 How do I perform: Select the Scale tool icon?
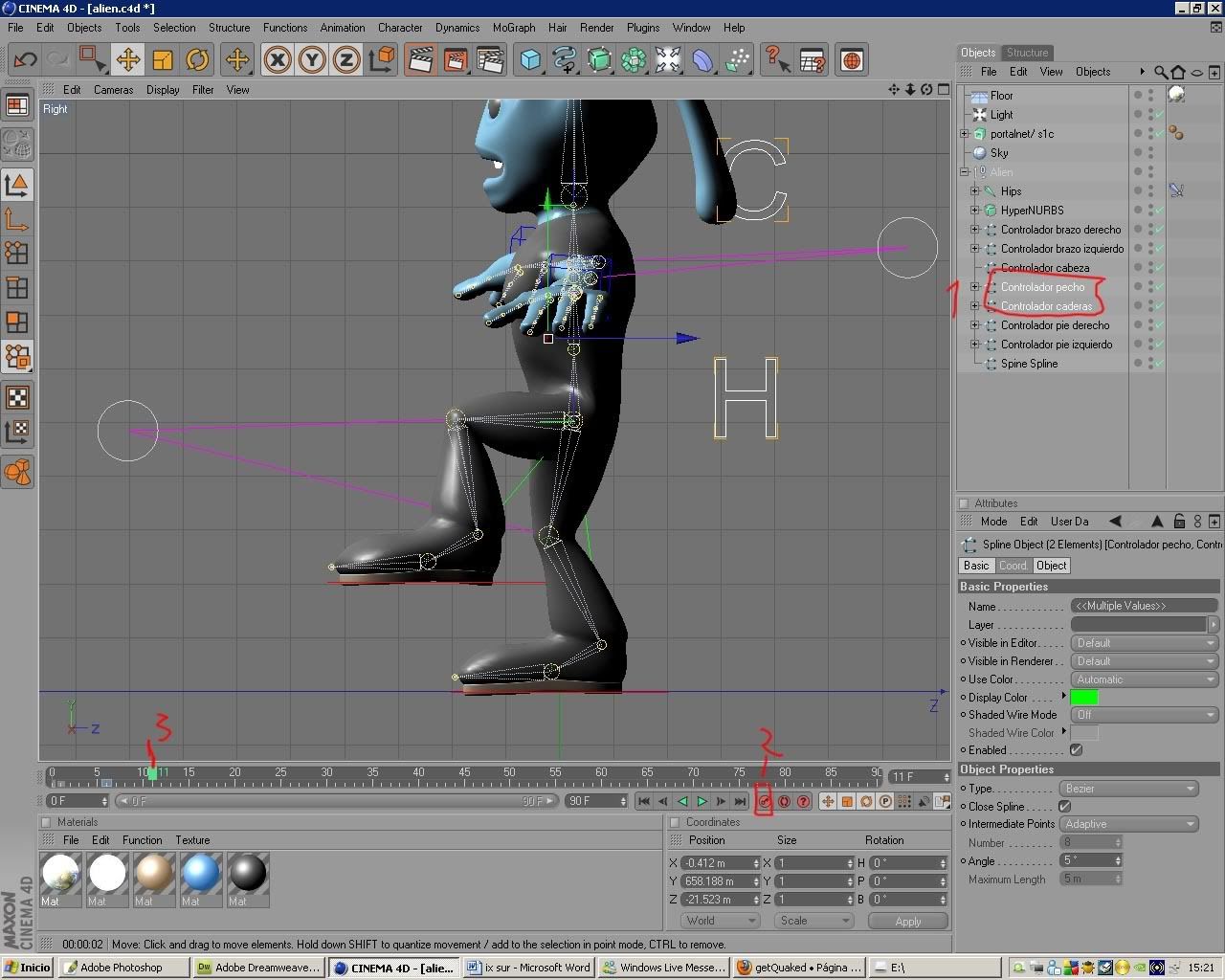click(163, 60)
